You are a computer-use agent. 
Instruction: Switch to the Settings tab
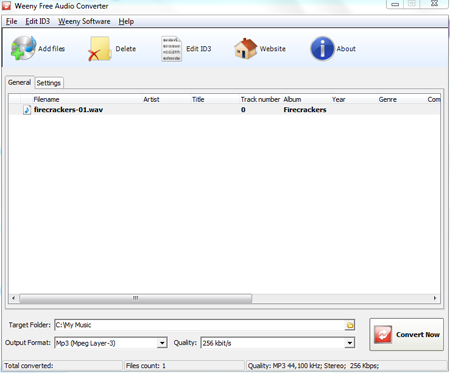click(49, 83)
